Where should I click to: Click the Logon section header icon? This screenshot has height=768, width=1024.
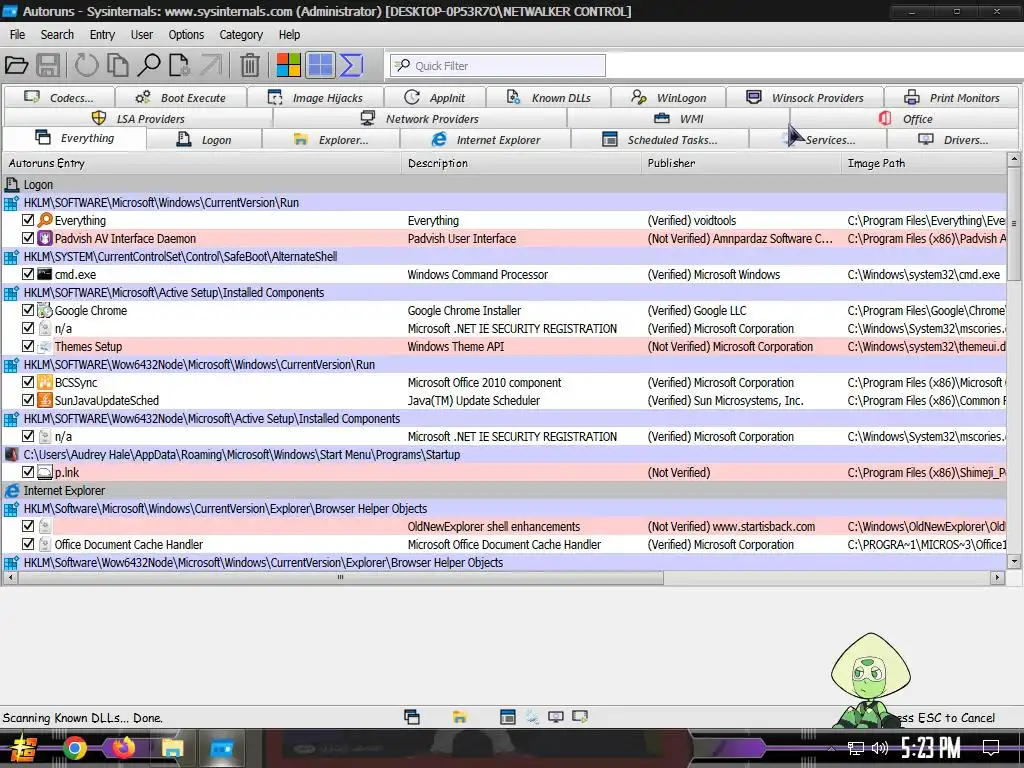coord(12,185)
